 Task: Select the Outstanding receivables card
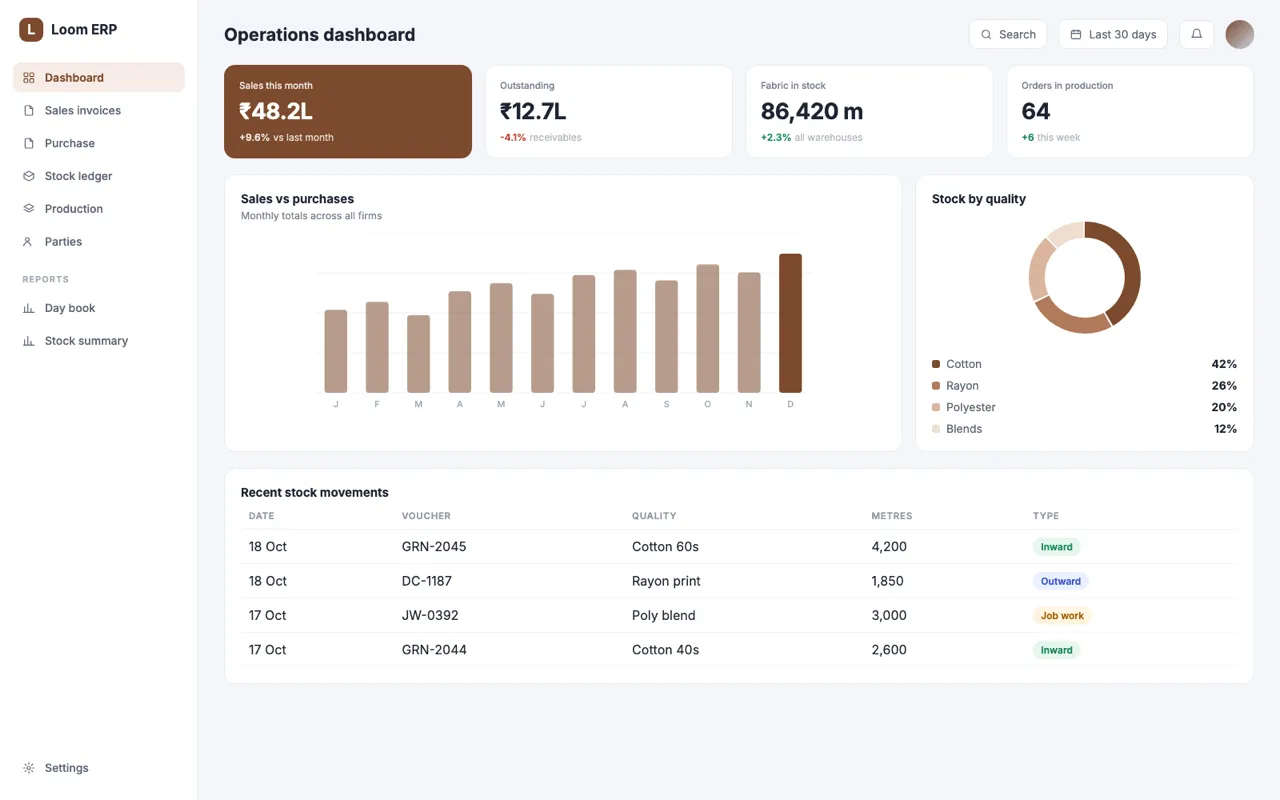[x=609, y=112]
